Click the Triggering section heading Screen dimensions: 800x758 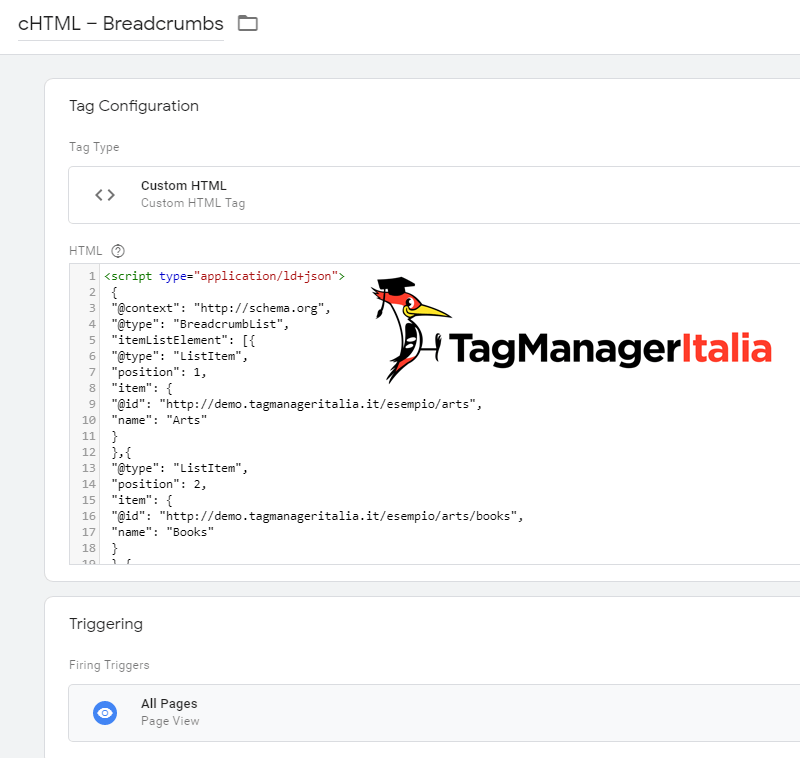pos(106,624)
